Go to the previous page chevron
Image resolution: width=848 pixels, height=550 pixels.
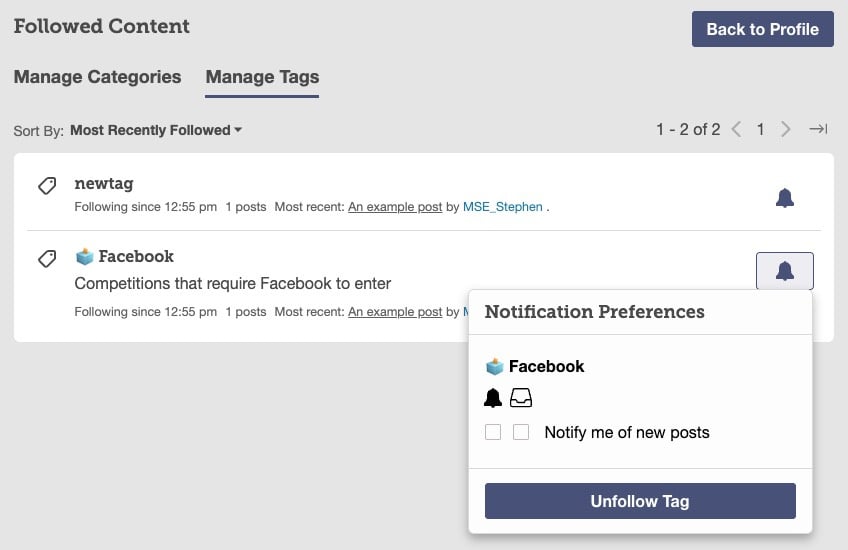tap(736, 129)
